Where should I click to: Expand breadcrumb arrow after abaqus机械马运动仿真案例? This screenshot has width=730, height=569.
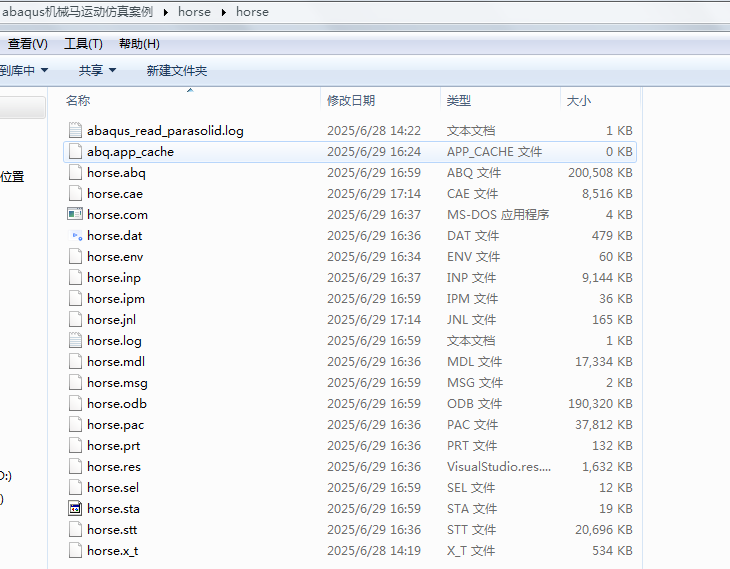(x=165, y=12)
